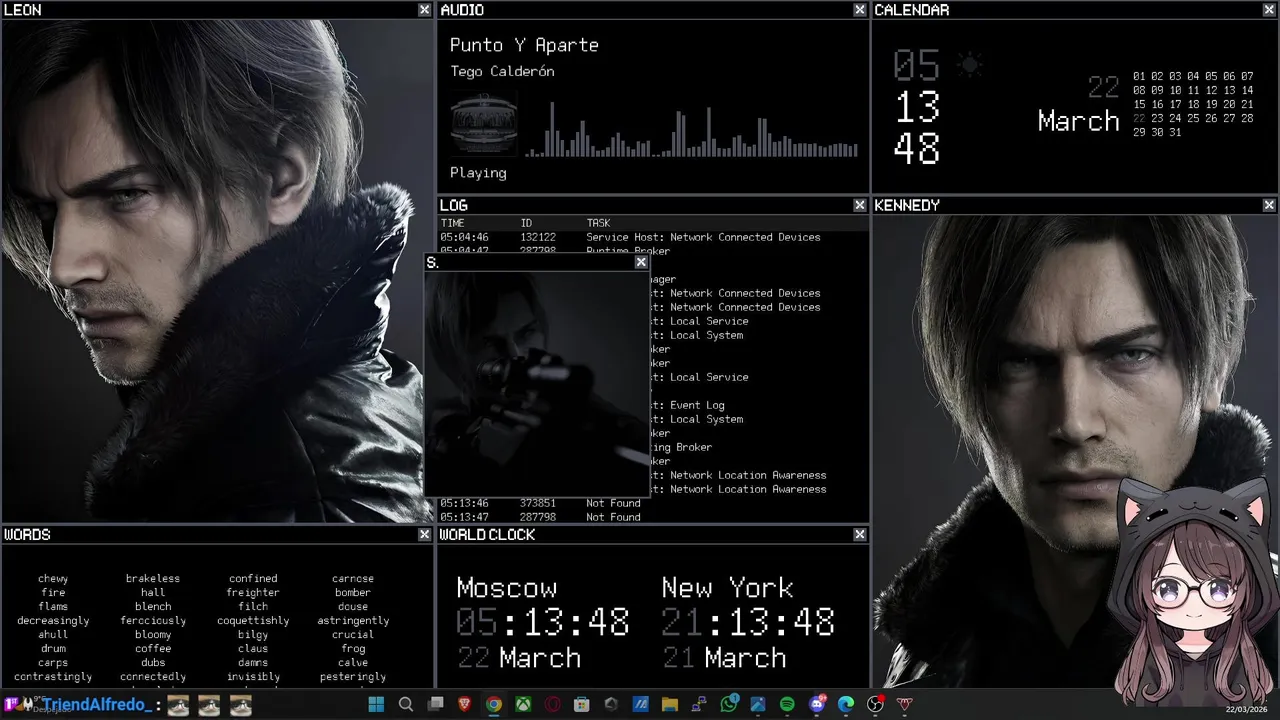Click the song title Punto Y Aparte
Screen dimensions: 1280x720
524,45
